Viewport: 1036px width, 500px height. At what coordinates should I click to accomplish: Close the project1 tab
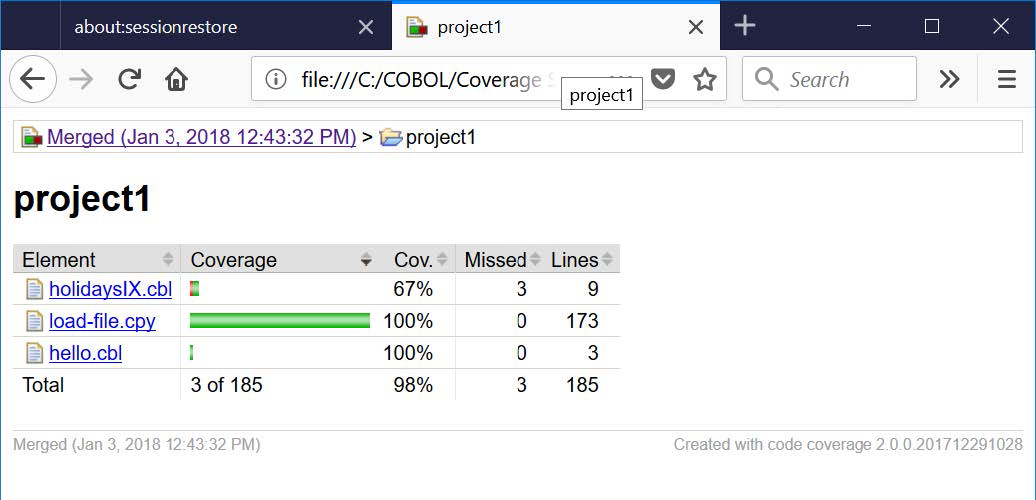(x=696, y=27)
